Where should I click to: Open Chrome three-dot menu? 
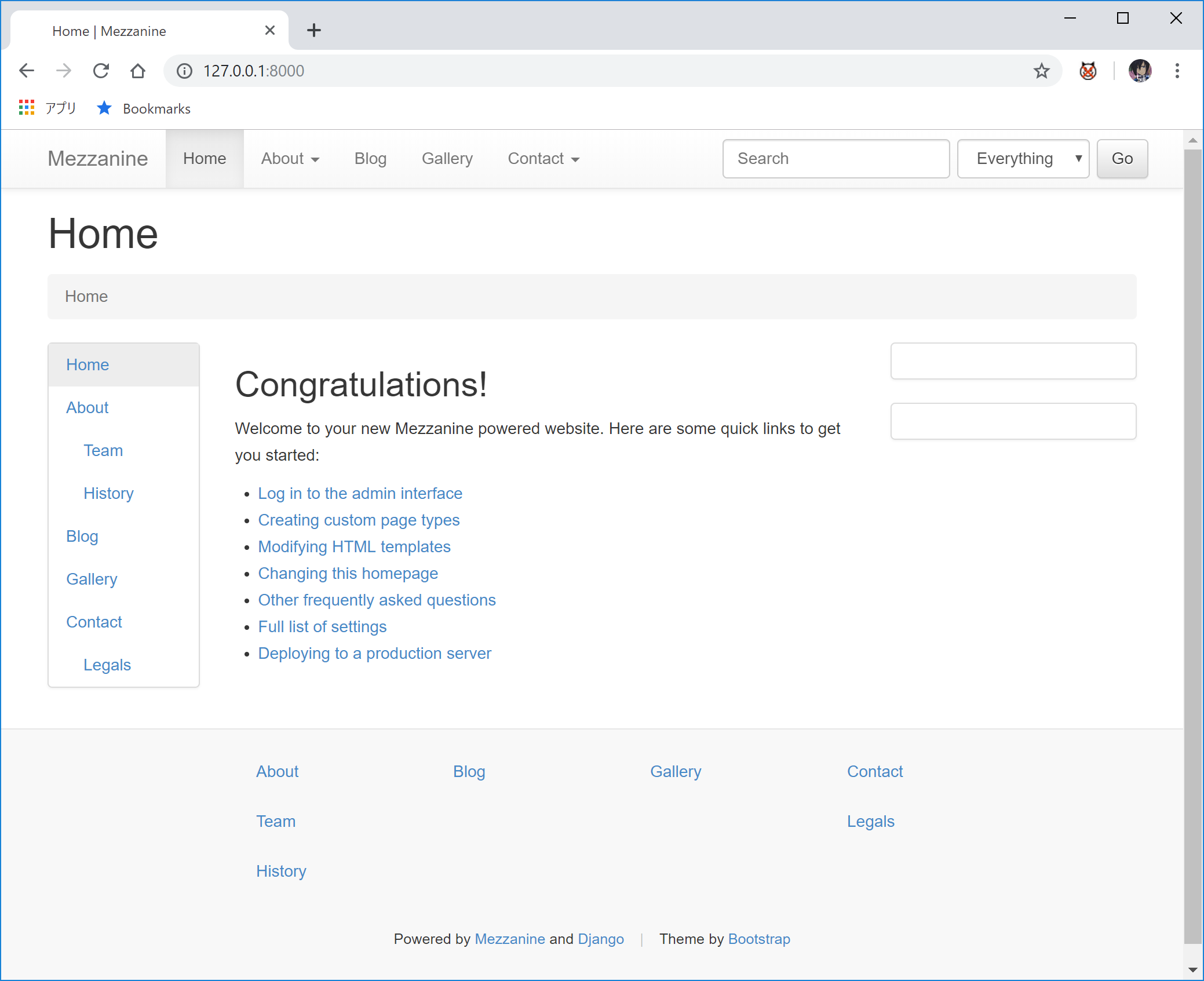pyautogui.click(x=1177, y=71)
